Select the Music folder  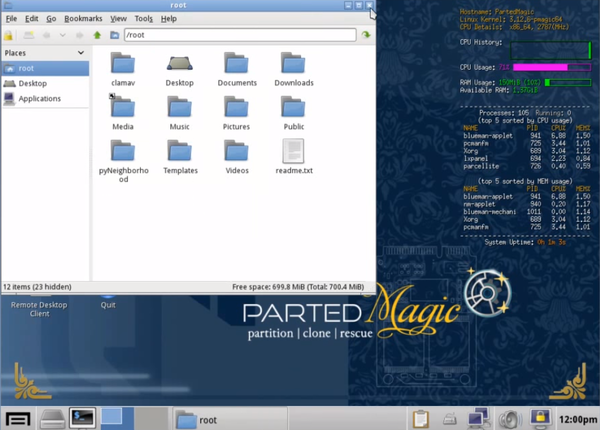(x=179, y=113)
